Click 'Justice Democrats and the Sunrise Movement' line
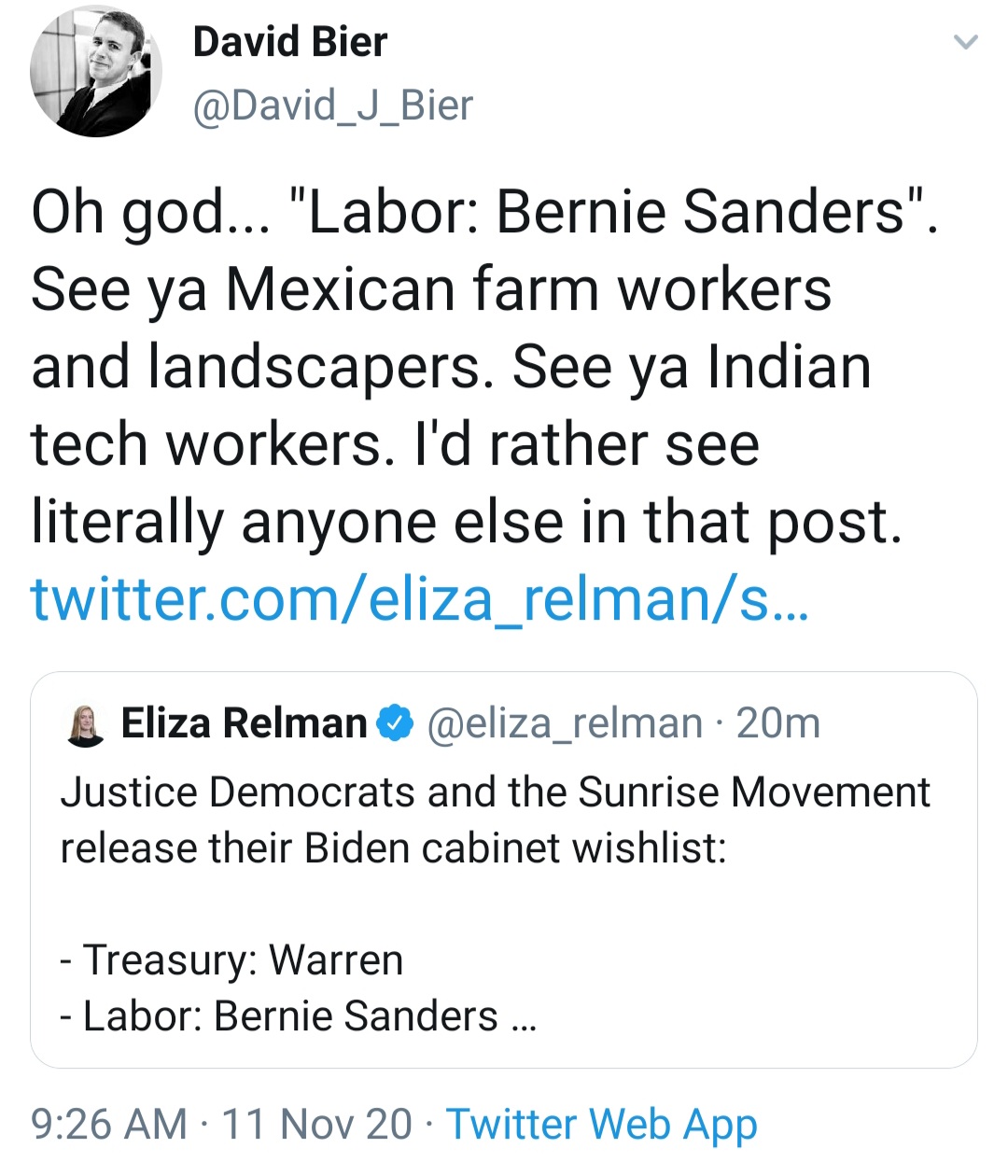Screen dimensions: 1008x1176 point(495,792)
